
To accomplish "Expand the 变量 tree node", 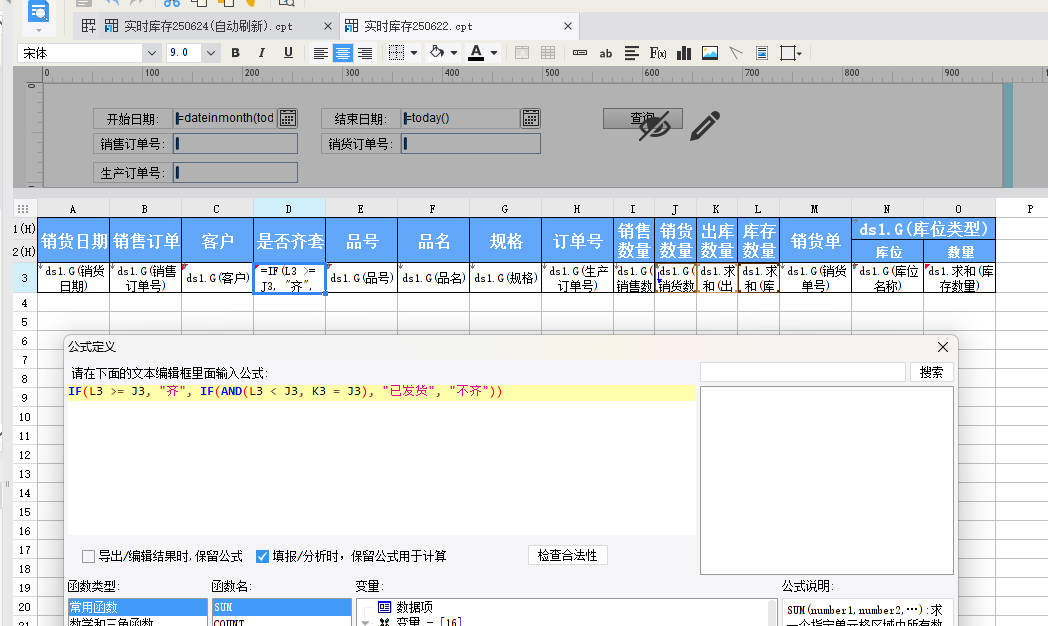I will point(366,622).
